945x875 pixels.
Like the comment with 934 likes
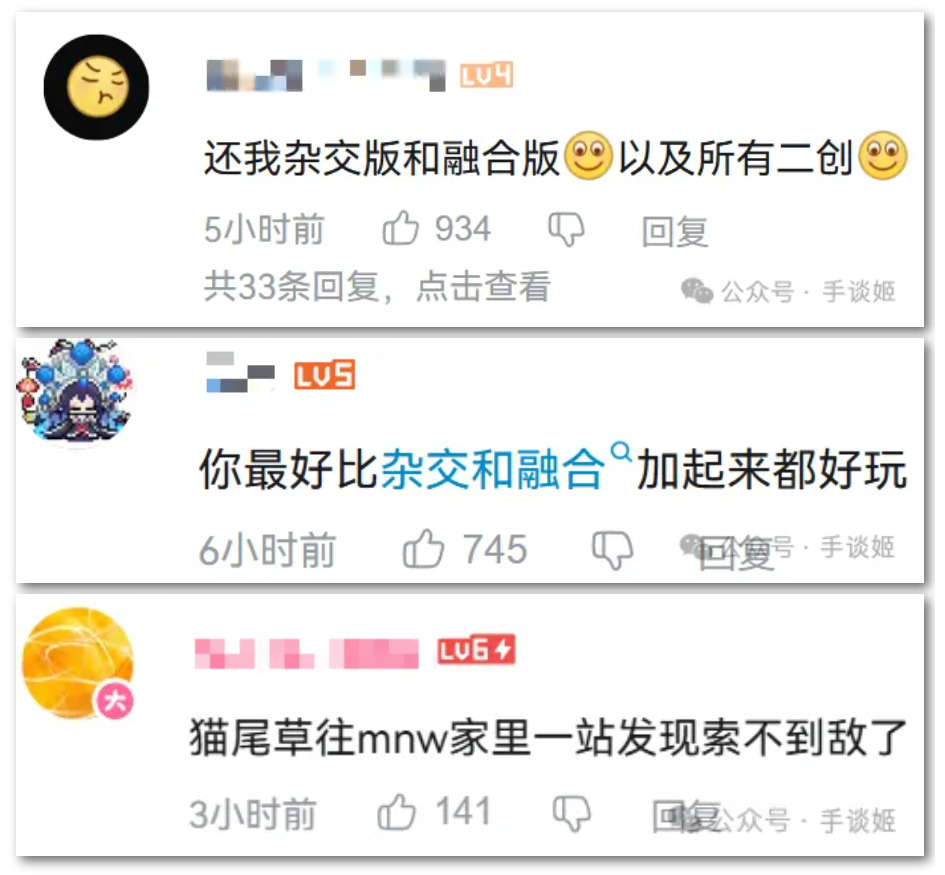click(400, 228)
